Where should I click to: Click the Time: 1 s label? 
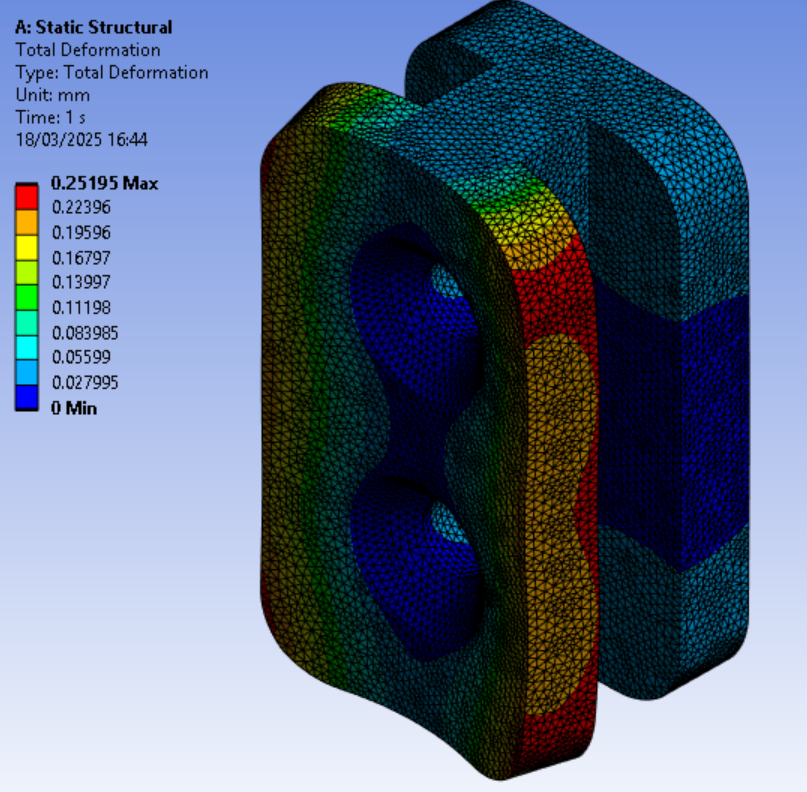[51, 117]
